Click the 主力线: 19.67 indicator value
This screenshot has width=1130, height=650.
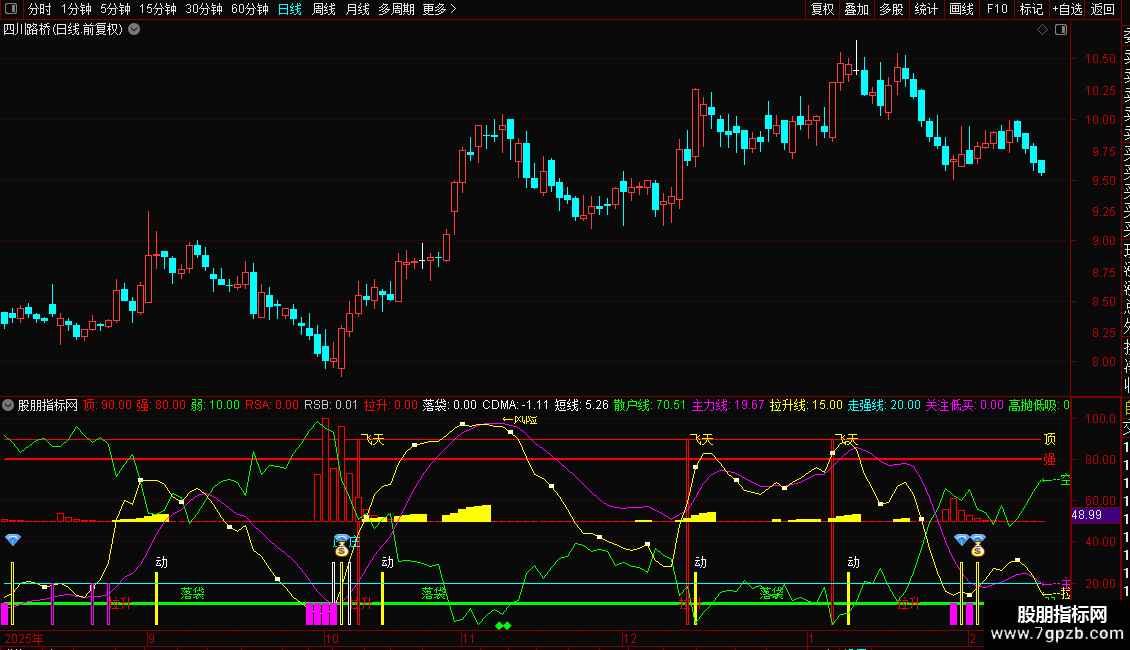pos(728,405)
